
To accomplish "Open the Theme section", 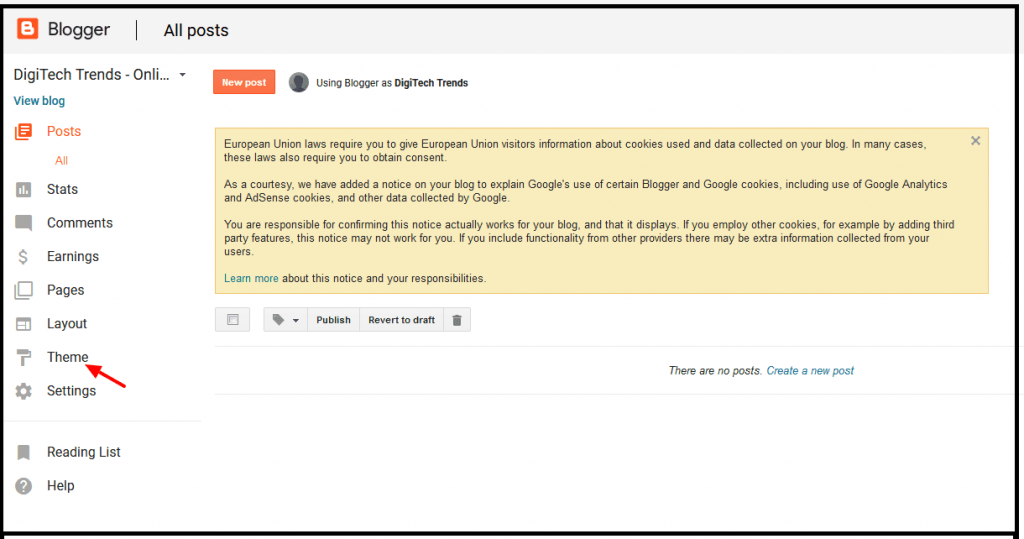I will (x=67, y=357).
